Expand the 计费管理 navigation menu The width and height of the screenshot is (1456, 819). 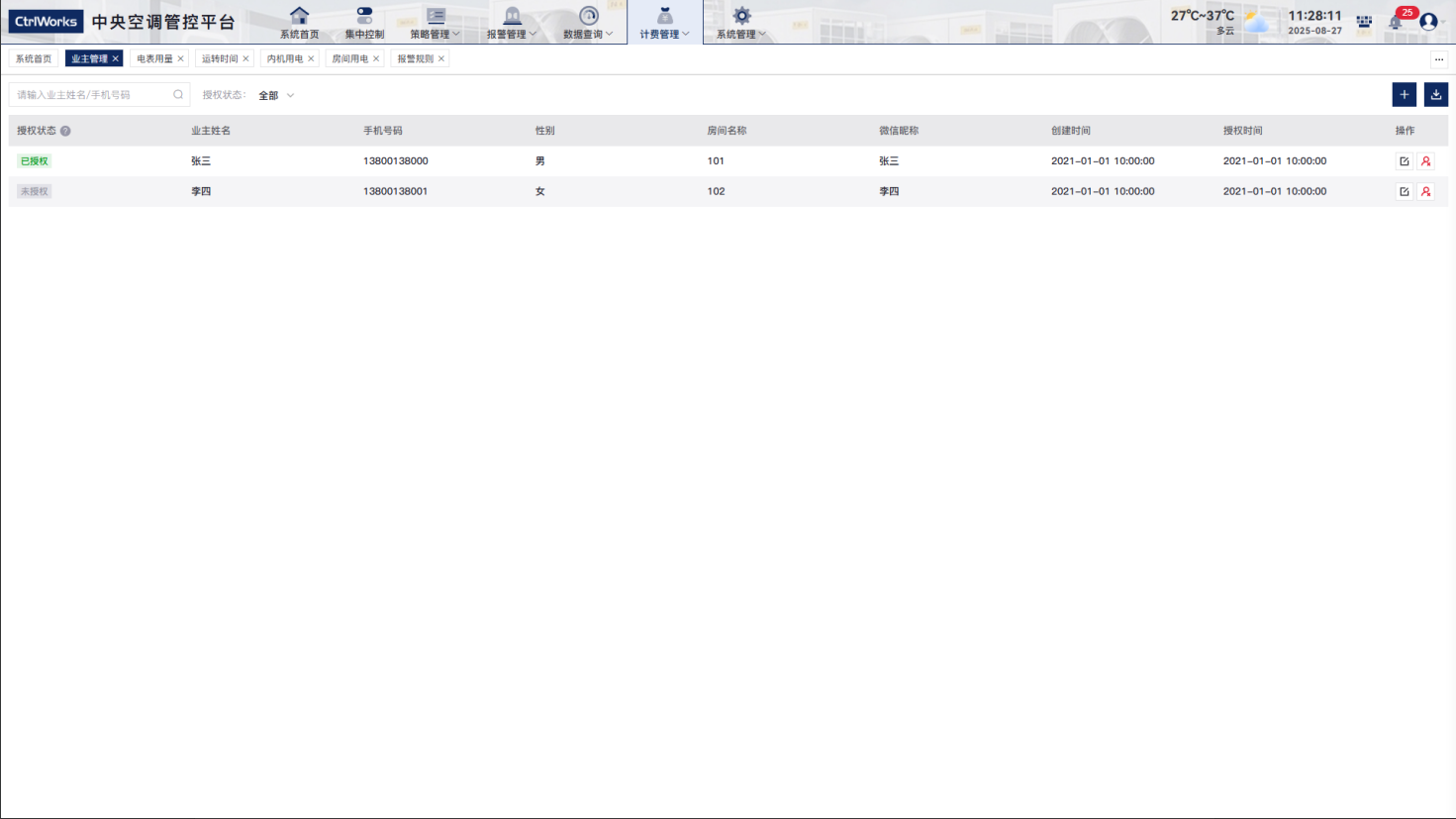pyautogui.click(x=664, y=22)
